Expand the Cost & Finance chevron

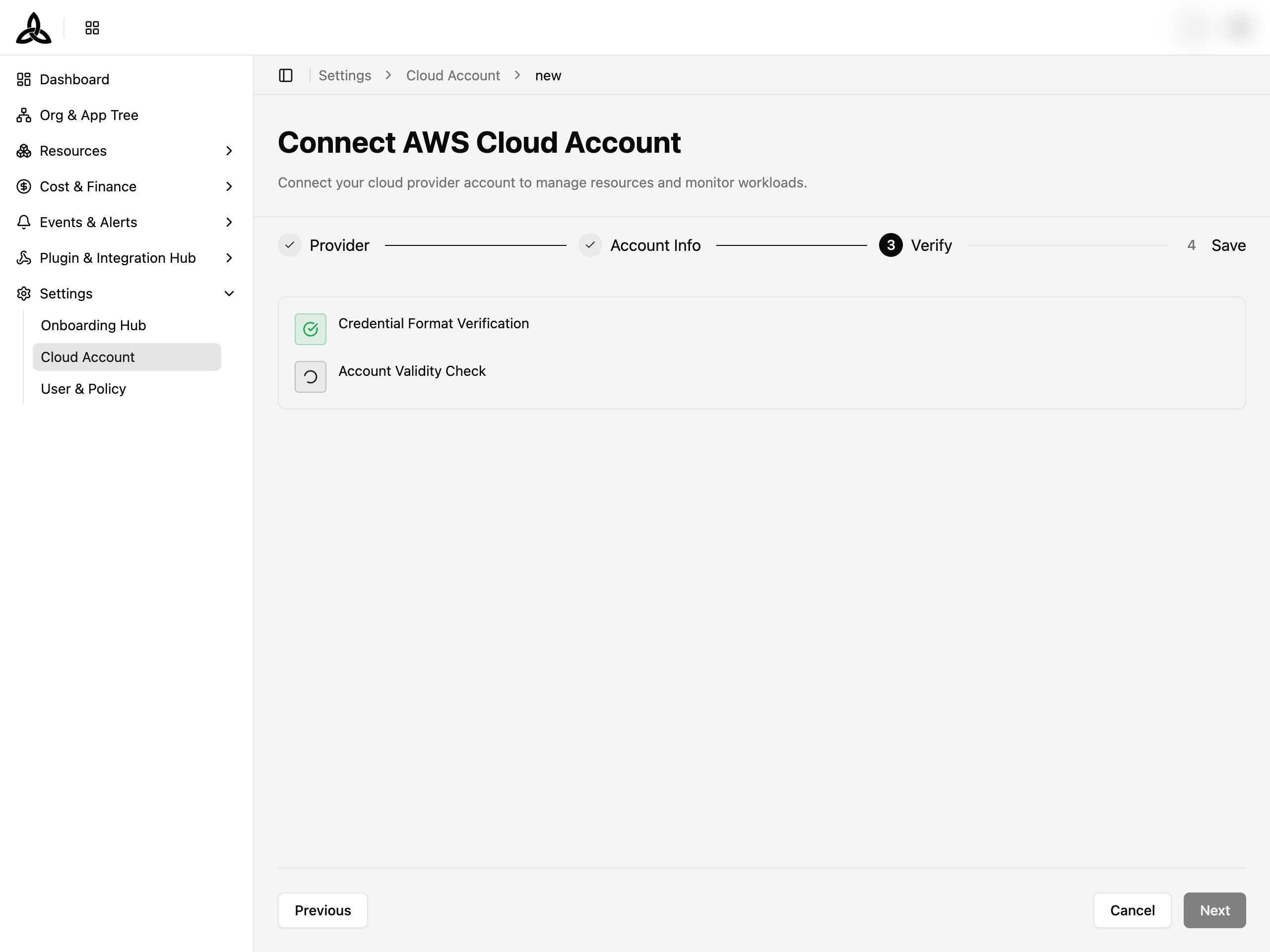pos(229,186)
